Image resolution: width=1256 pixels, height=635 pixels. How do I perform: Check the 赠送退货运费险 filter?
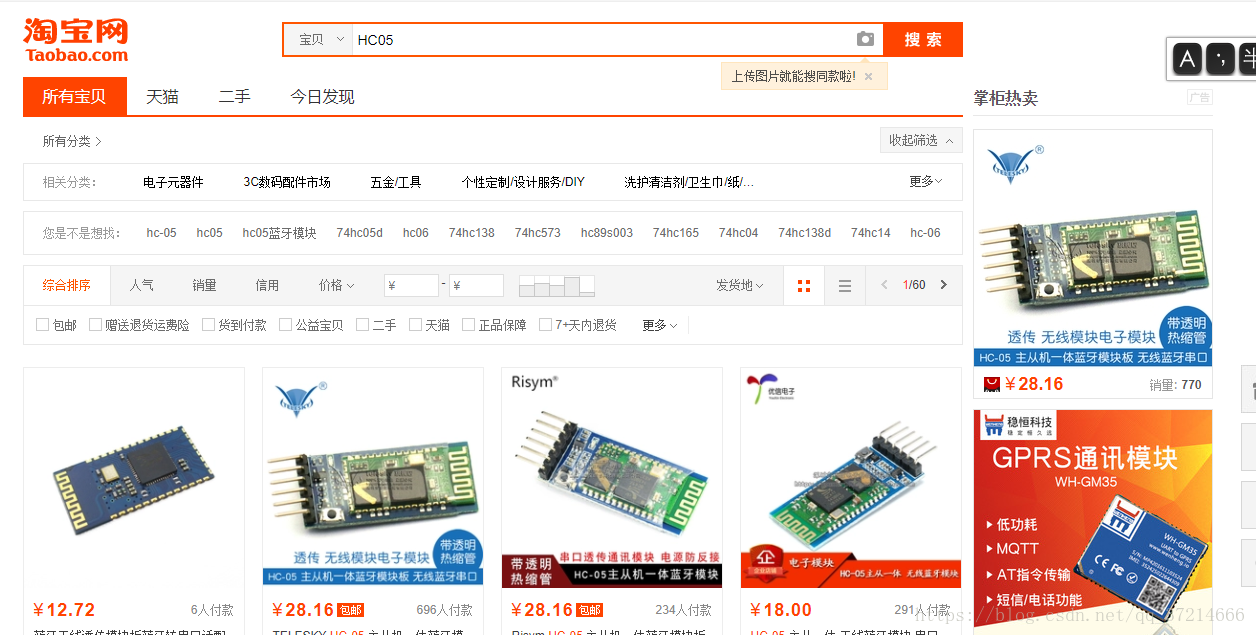[95, 324]
